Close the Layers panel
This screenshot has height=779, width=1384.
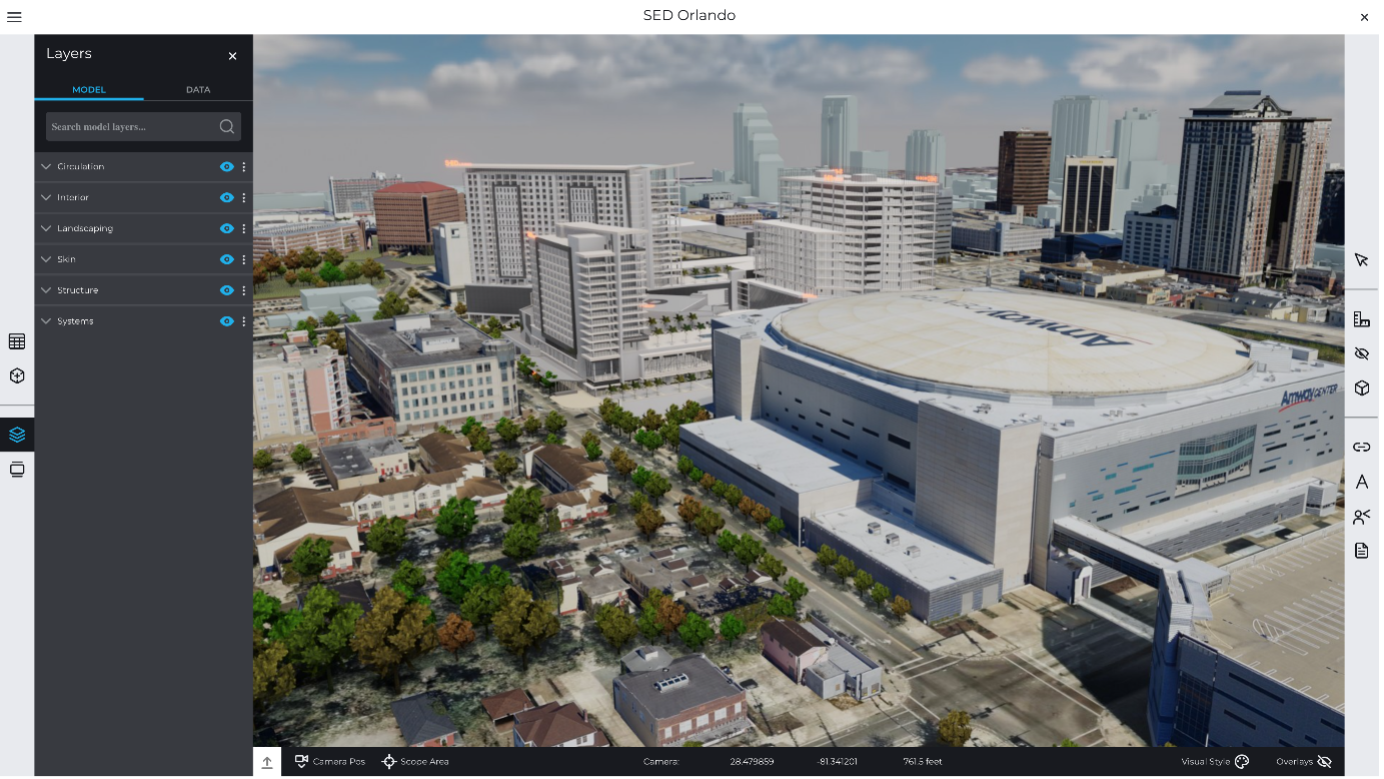tap(233, 56)
